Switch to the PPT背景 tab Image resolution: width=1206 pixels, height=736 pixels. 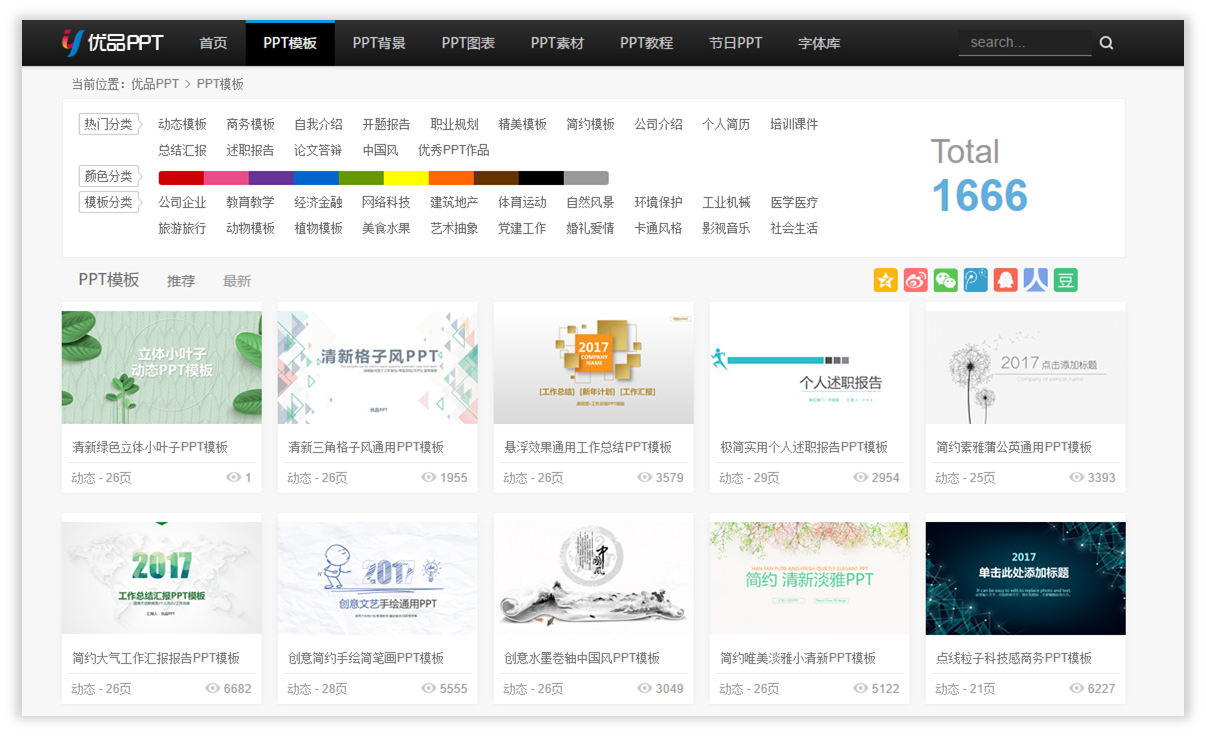click(379, 43)
